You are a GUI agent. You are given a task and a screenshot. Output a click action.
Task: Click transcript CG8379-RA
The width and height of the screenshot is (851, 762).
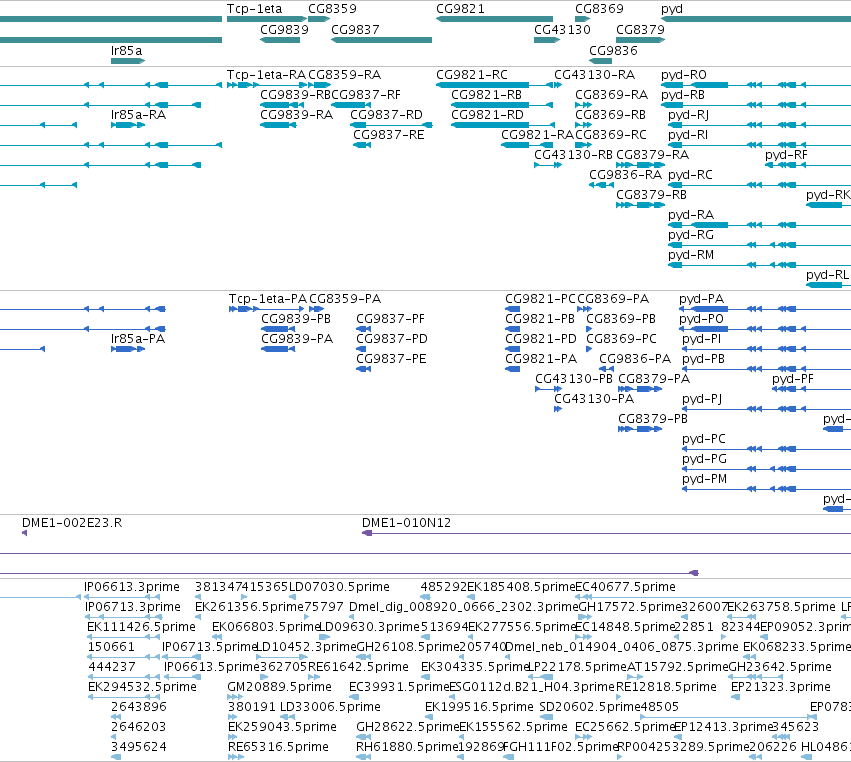(x=652, y=155)
